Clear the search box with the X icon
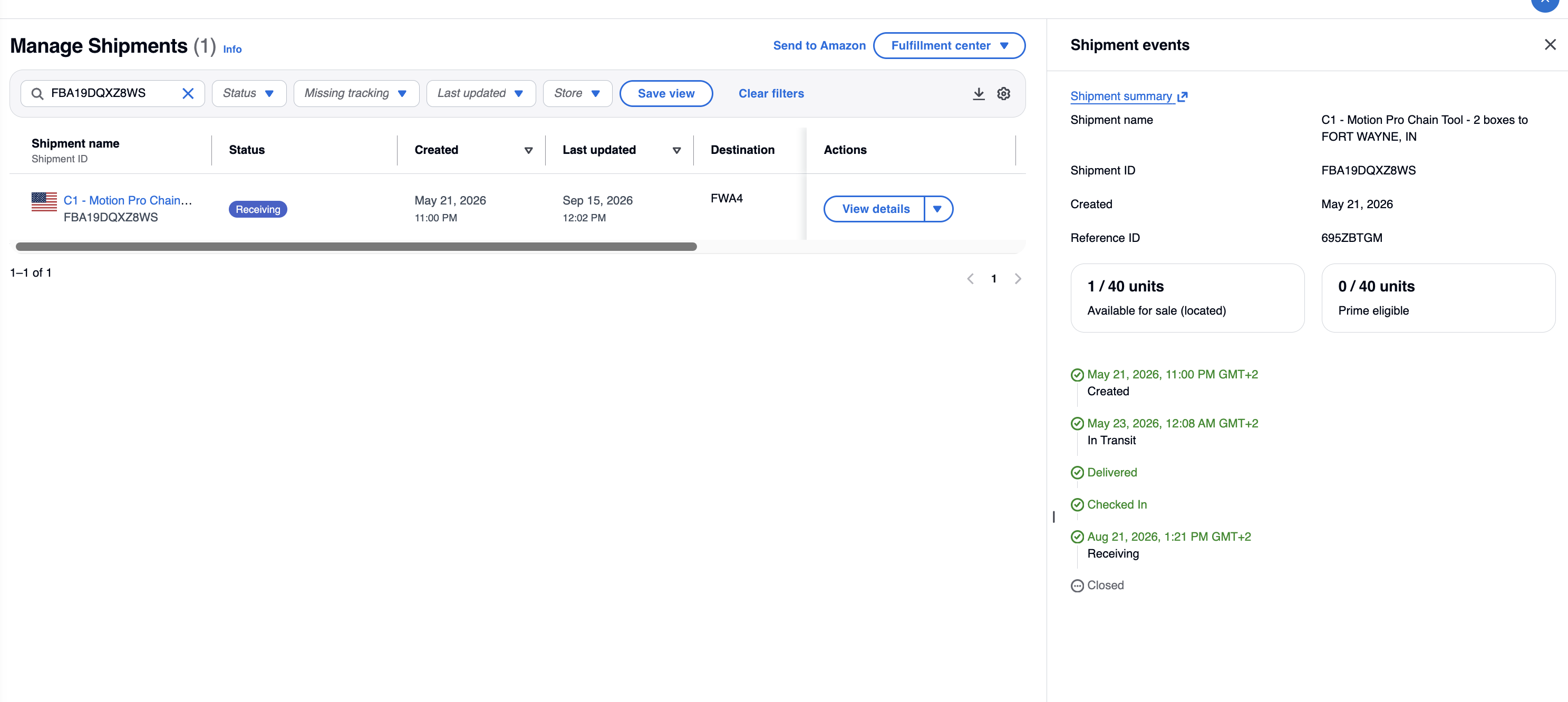Image resolution: width=1568 pixels, height=702 pixels. click(x=188, y=93)
